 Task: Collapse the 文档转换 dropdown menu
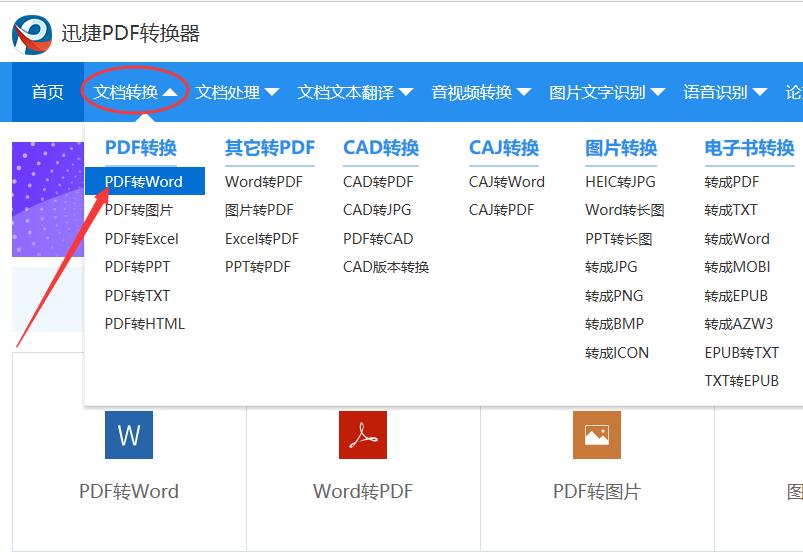(x=135, y=92)
